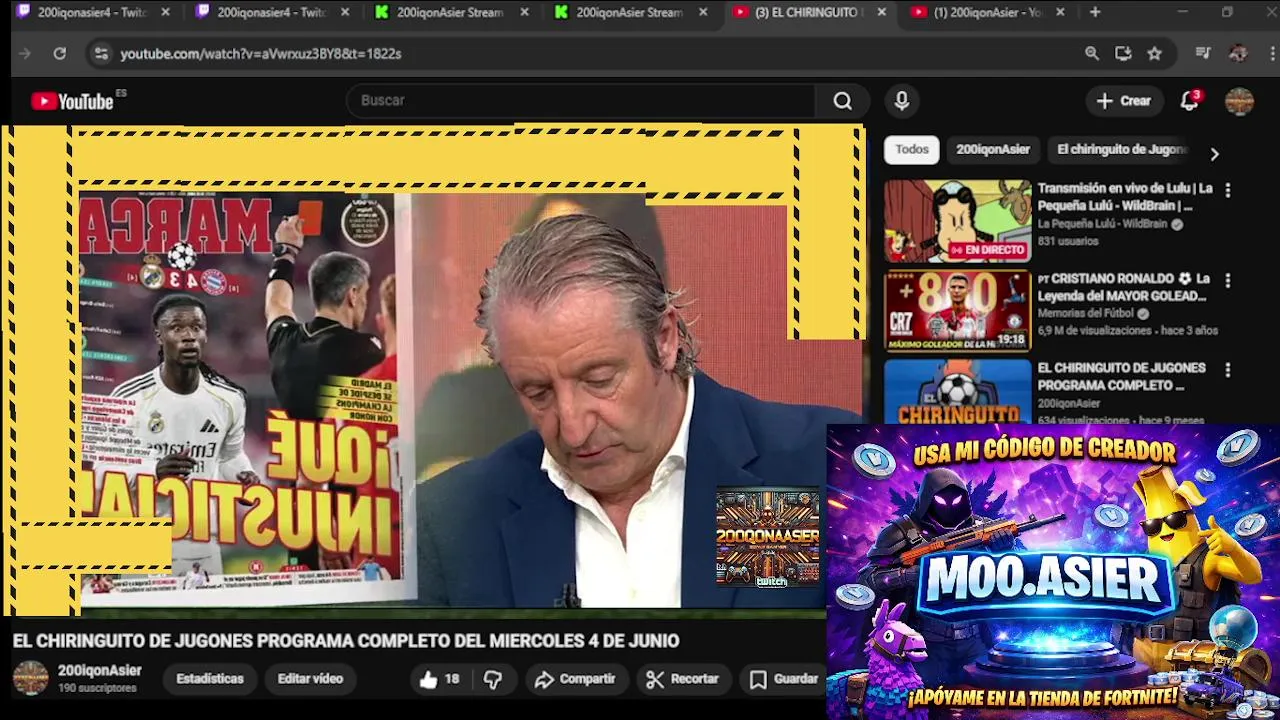The height and width of the screenshot is (720, 1280).
Task: Filter by El chiringuito de Jugones chip
Action: click(x=1121, y=149)
